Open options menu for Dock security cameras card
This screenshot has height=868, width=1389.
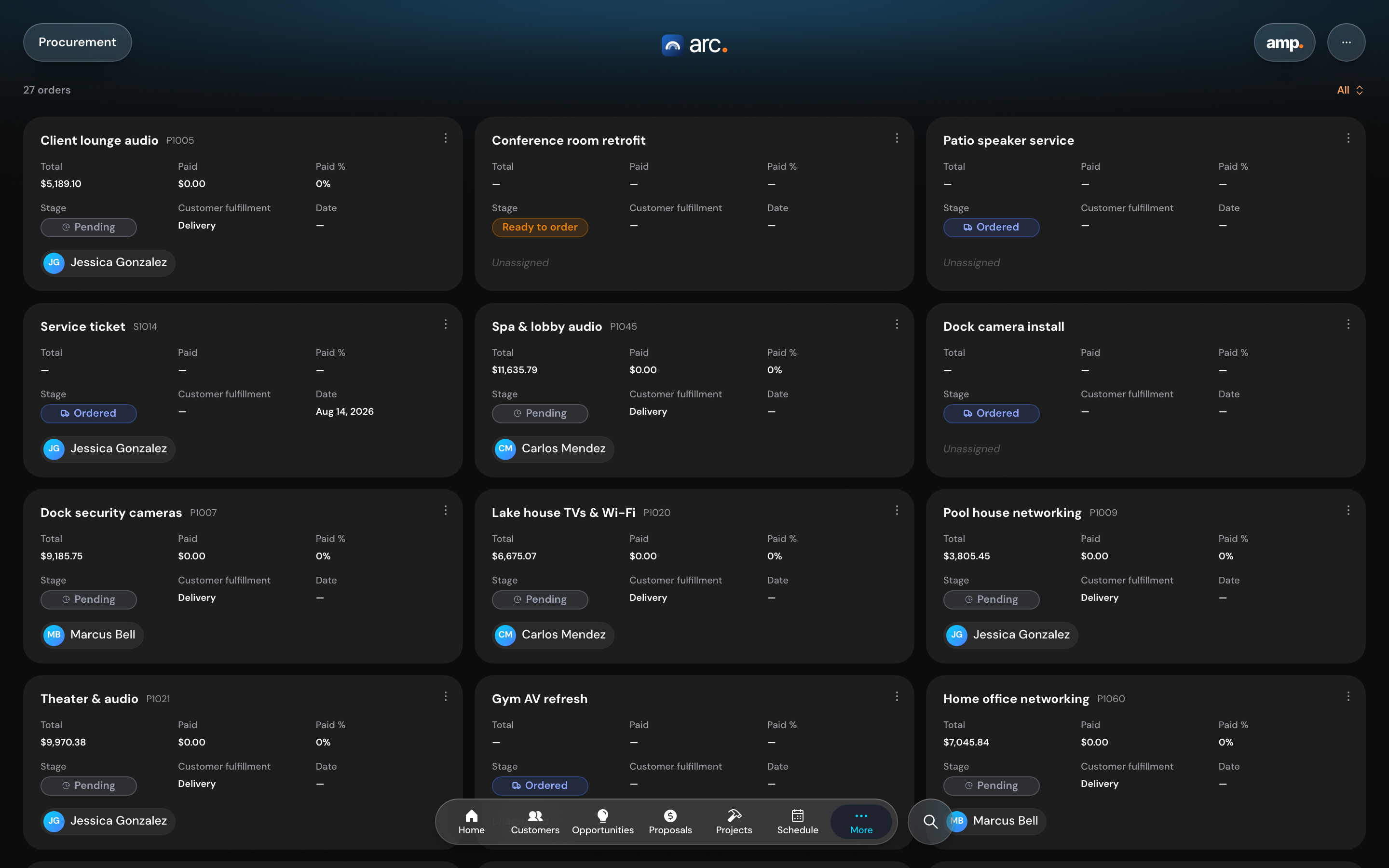[x=446, y=510]
